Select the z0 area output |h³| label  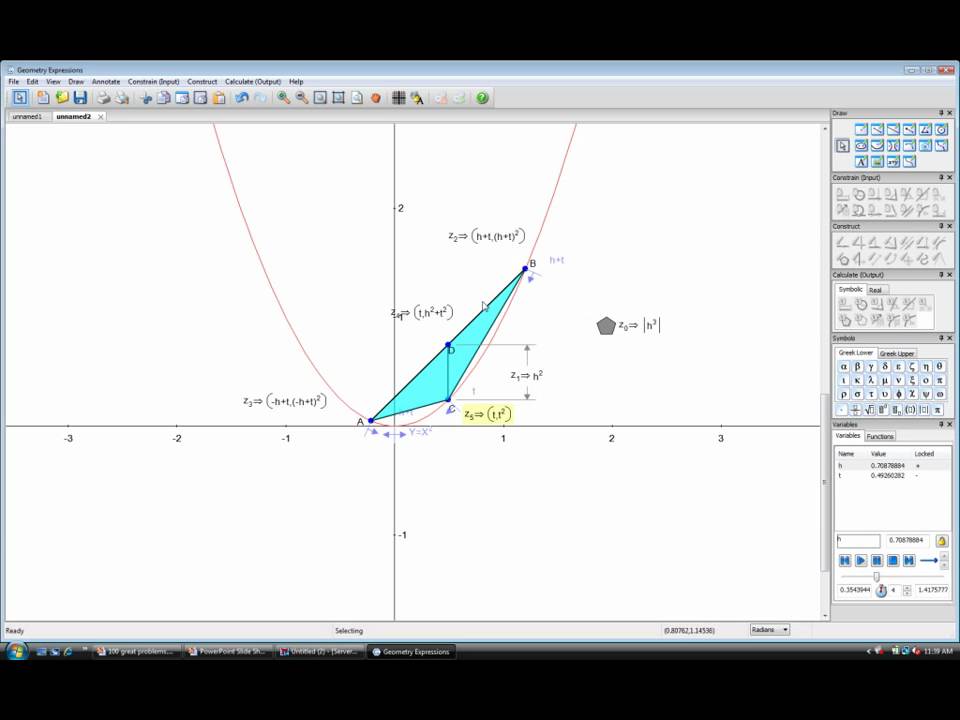(639, 325)
